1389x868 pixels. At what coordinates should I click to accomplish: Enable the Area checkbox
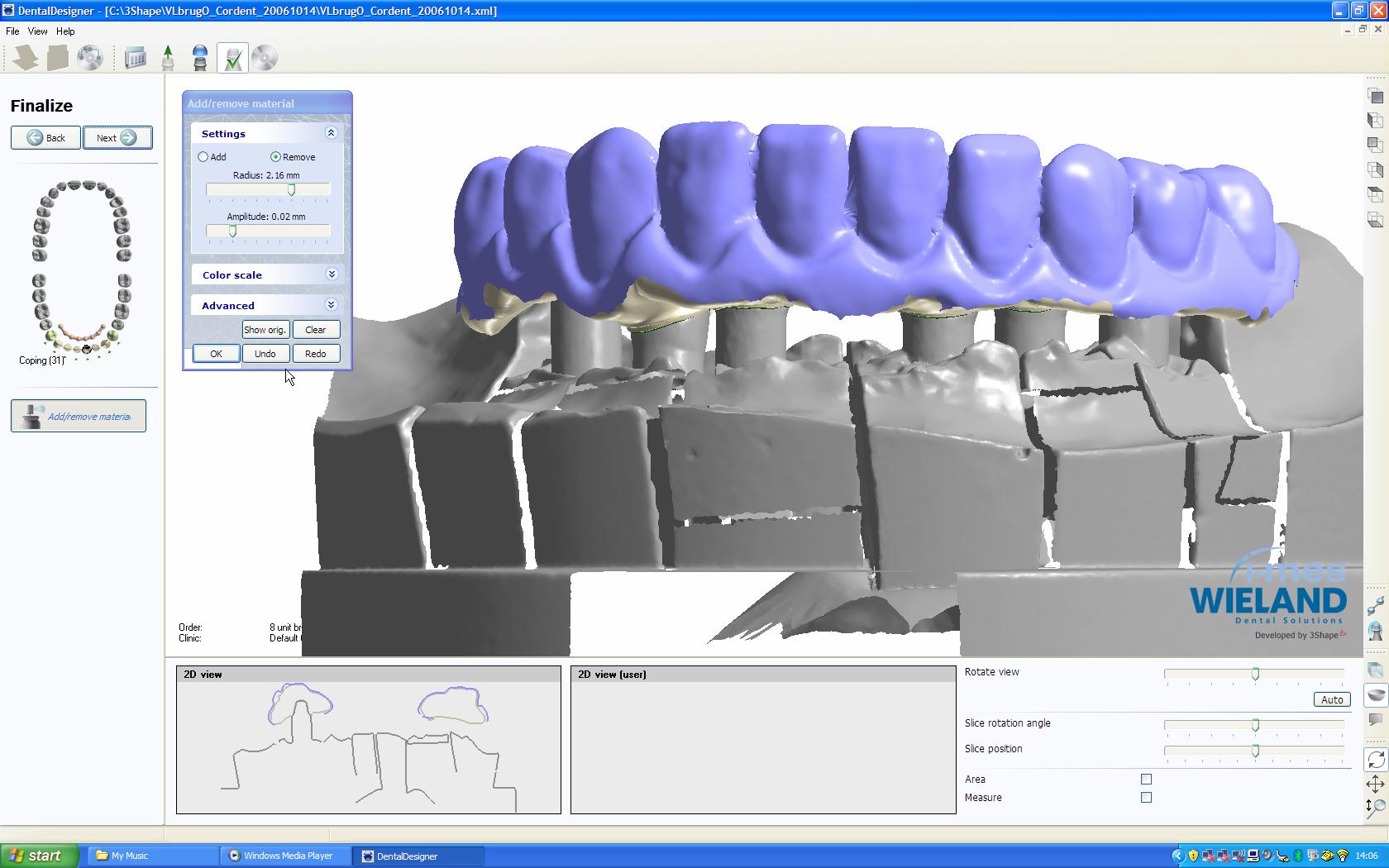(1146, 779)
